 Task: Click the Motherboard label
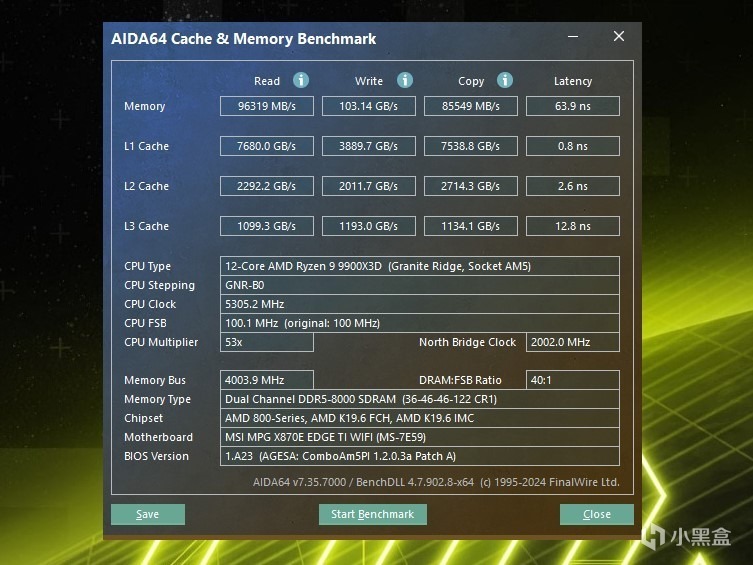click(158, 437)
